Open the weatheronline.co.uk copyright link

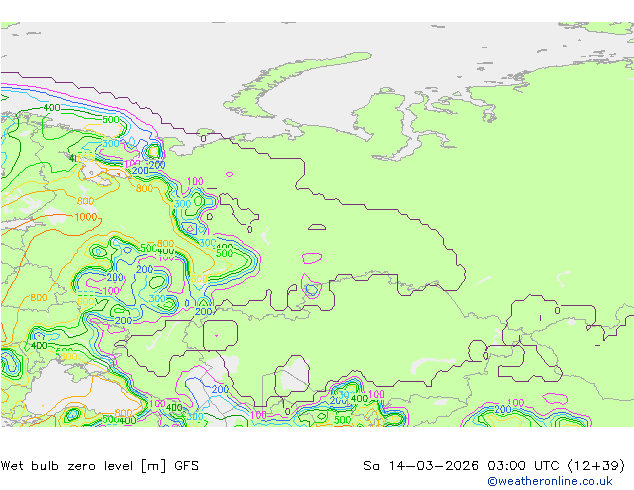coord(550,481)
